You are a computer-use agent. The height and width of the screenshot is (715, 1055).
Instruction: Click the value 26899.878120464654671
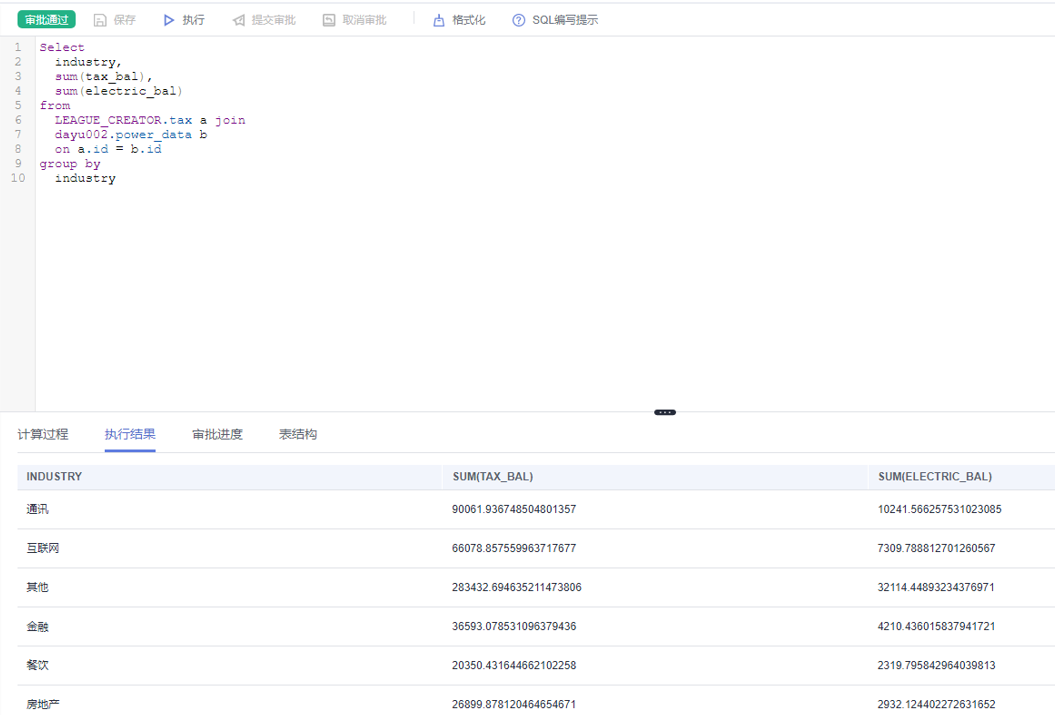(514, 704)
